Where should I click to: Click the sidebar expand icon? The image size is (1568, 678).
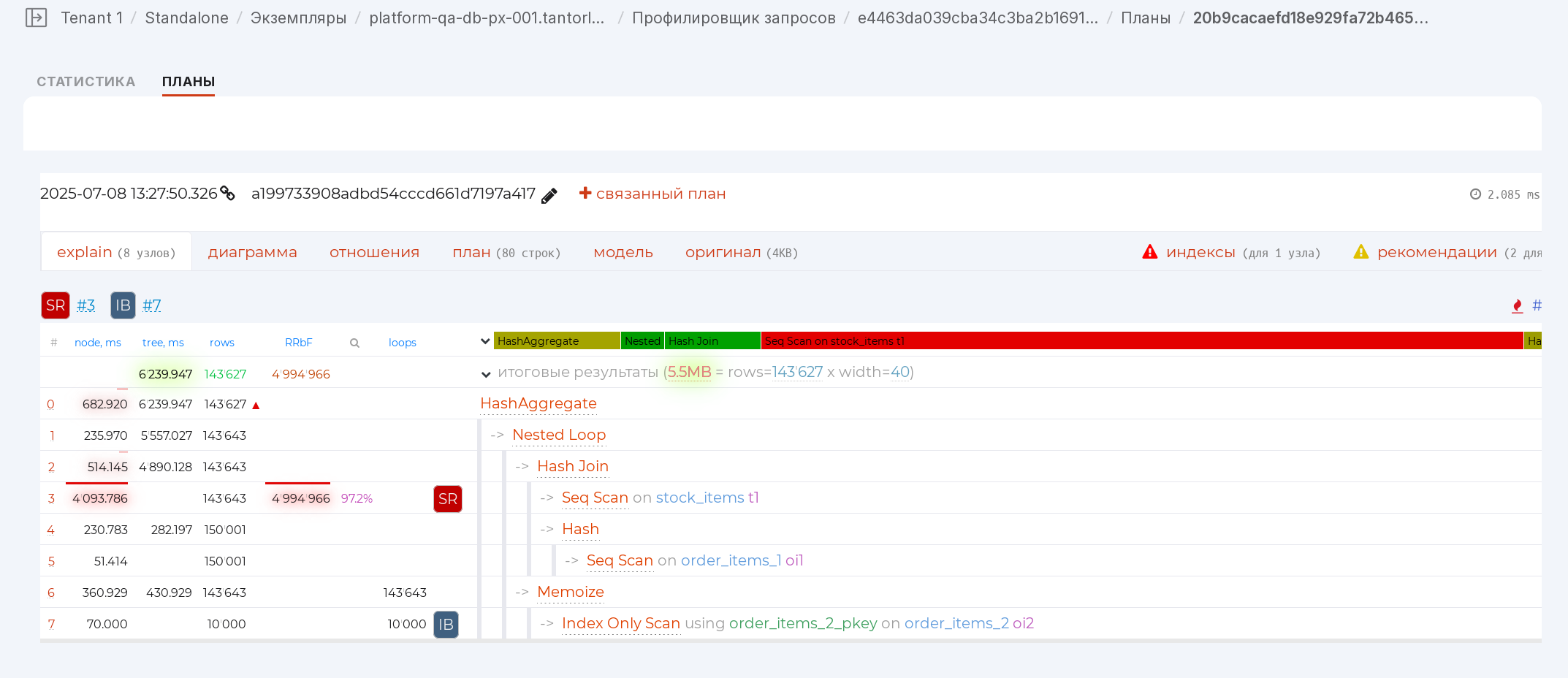(36, 18)
